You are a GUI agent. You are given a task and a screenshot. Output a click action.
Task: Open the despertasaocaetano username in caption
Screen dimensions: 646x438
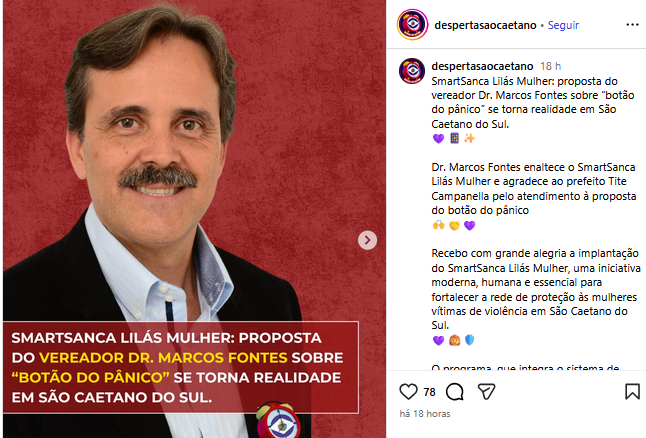point(482,66)
